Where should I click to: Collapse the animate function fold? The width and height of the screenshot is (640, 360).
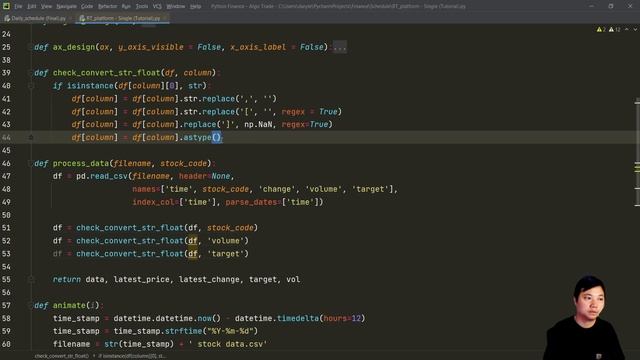point(31,306)
